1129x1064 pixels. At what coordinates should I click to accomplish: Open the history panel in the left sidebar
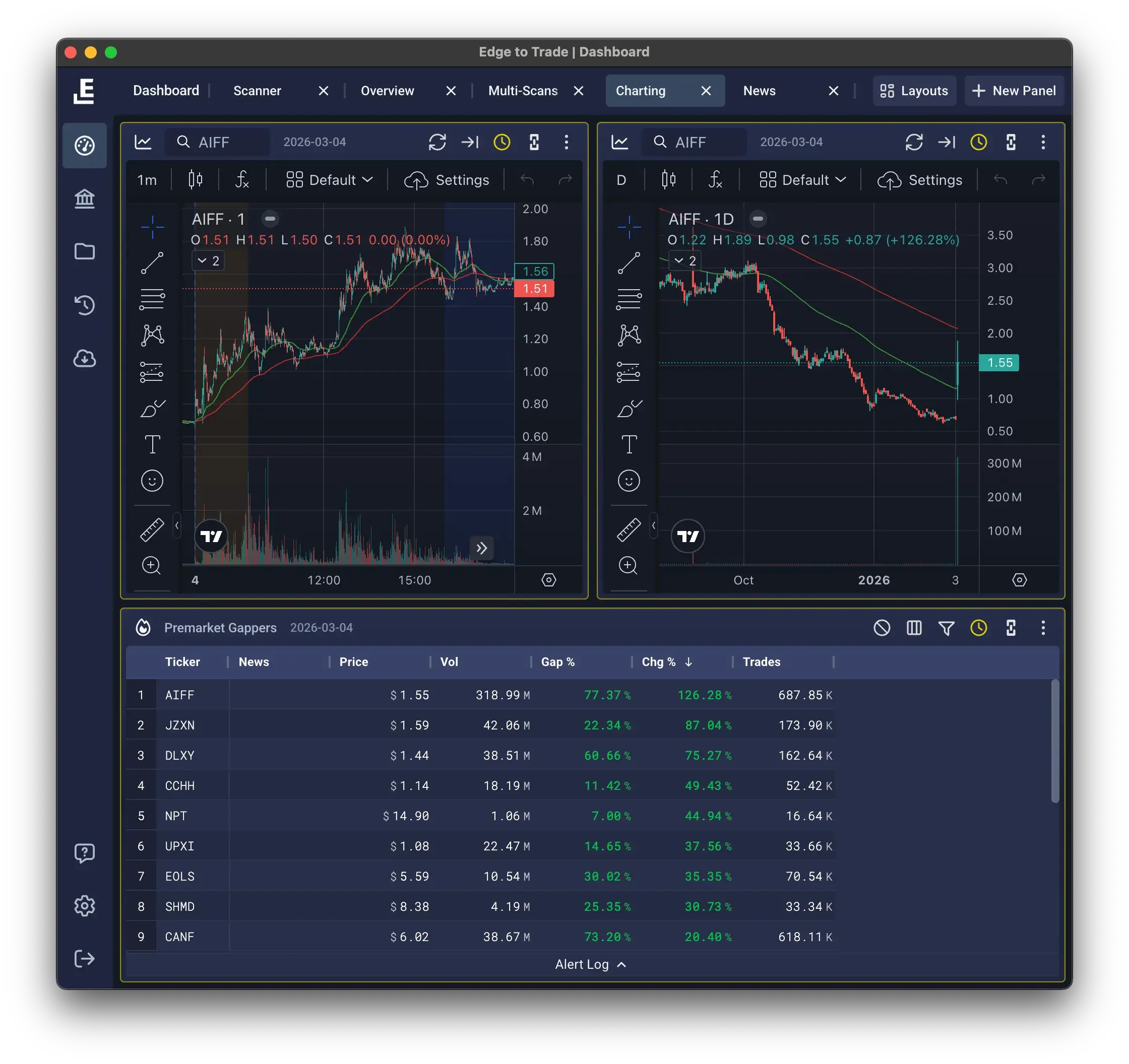[85, 305]
